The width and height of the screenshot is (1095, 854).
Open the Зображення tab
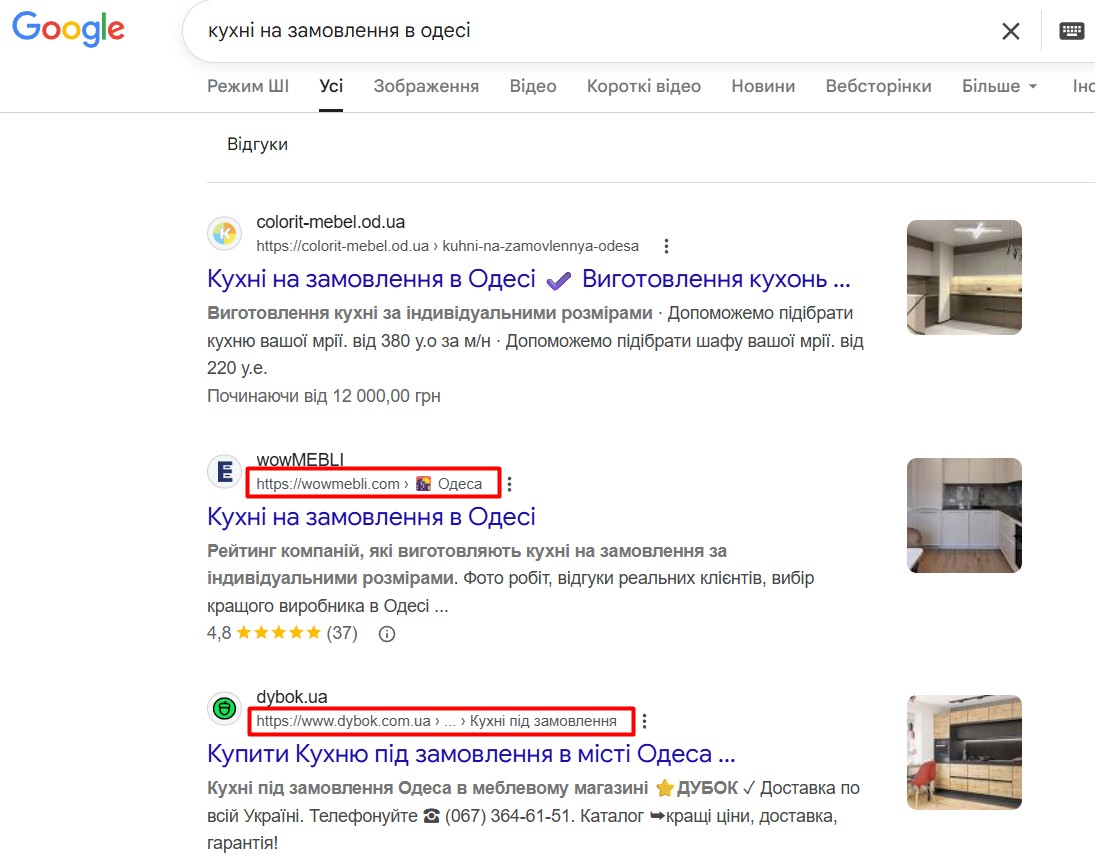point(426,86)
